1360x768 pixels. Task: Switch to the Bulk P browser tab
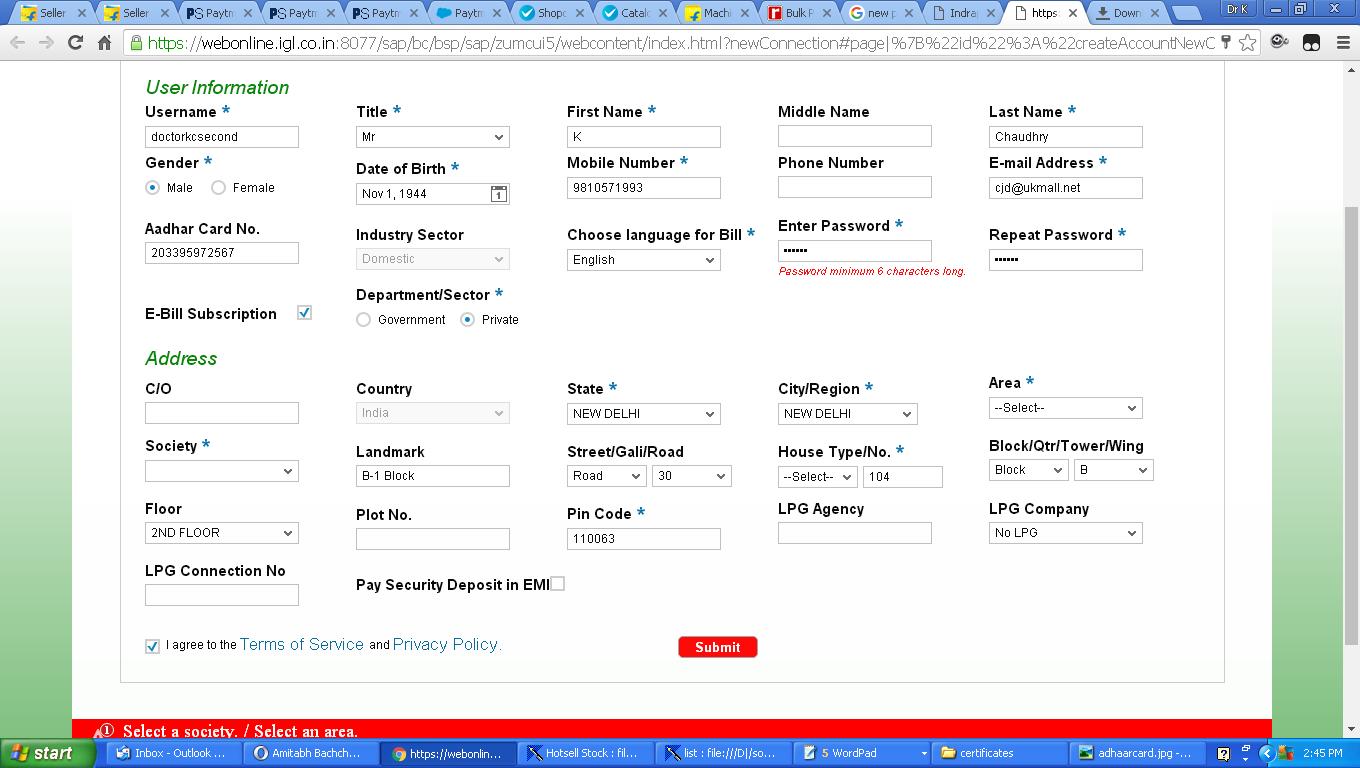[798, 13]
